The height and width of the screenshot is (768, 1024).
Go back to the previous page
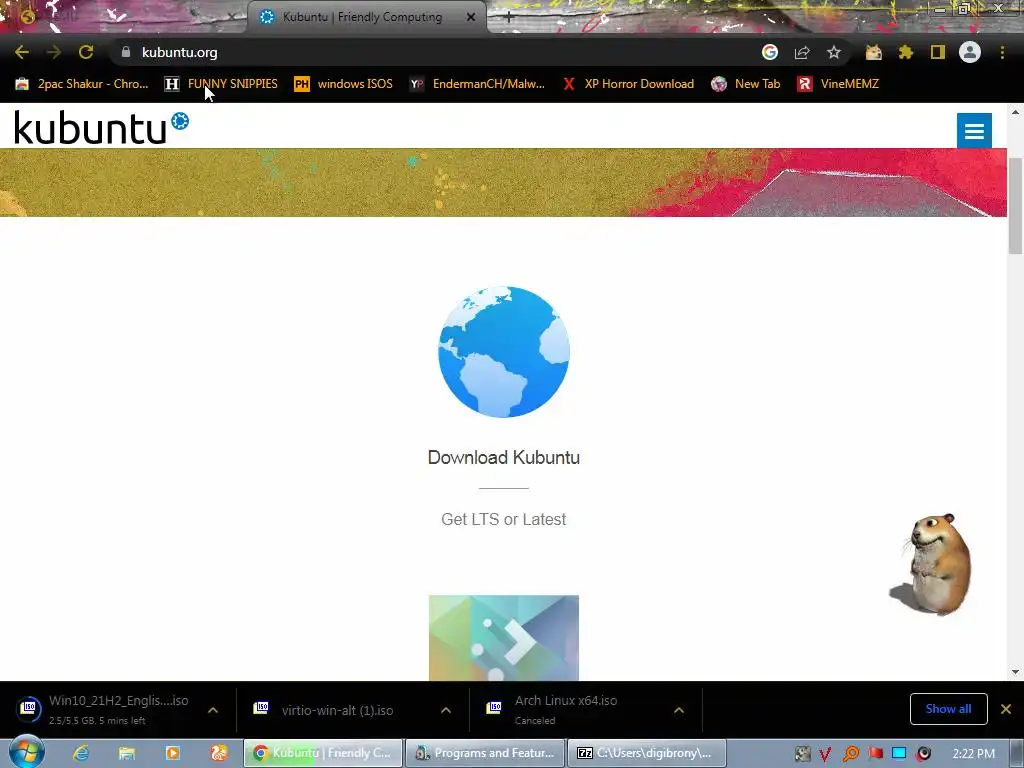[22, 52]
